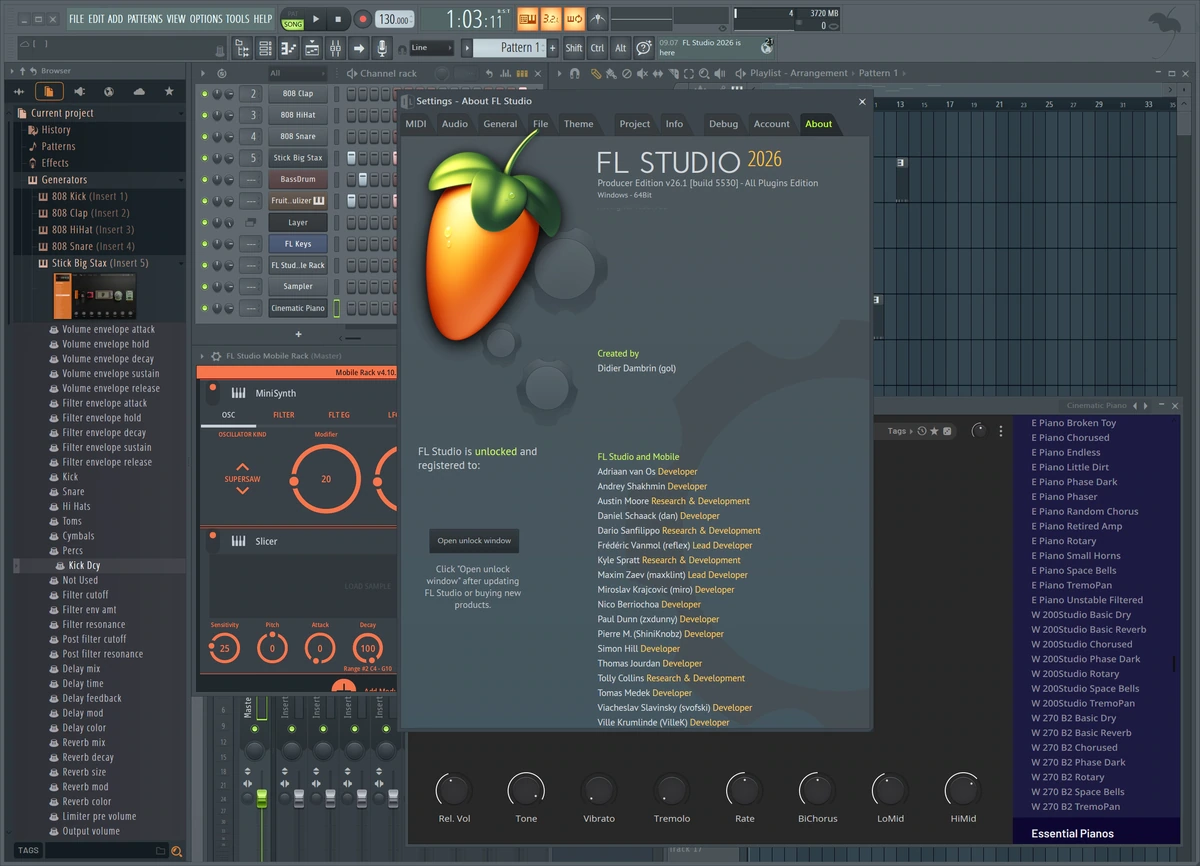
Task: Open the Mixer toolbar icon
Action: click(335, 48)
